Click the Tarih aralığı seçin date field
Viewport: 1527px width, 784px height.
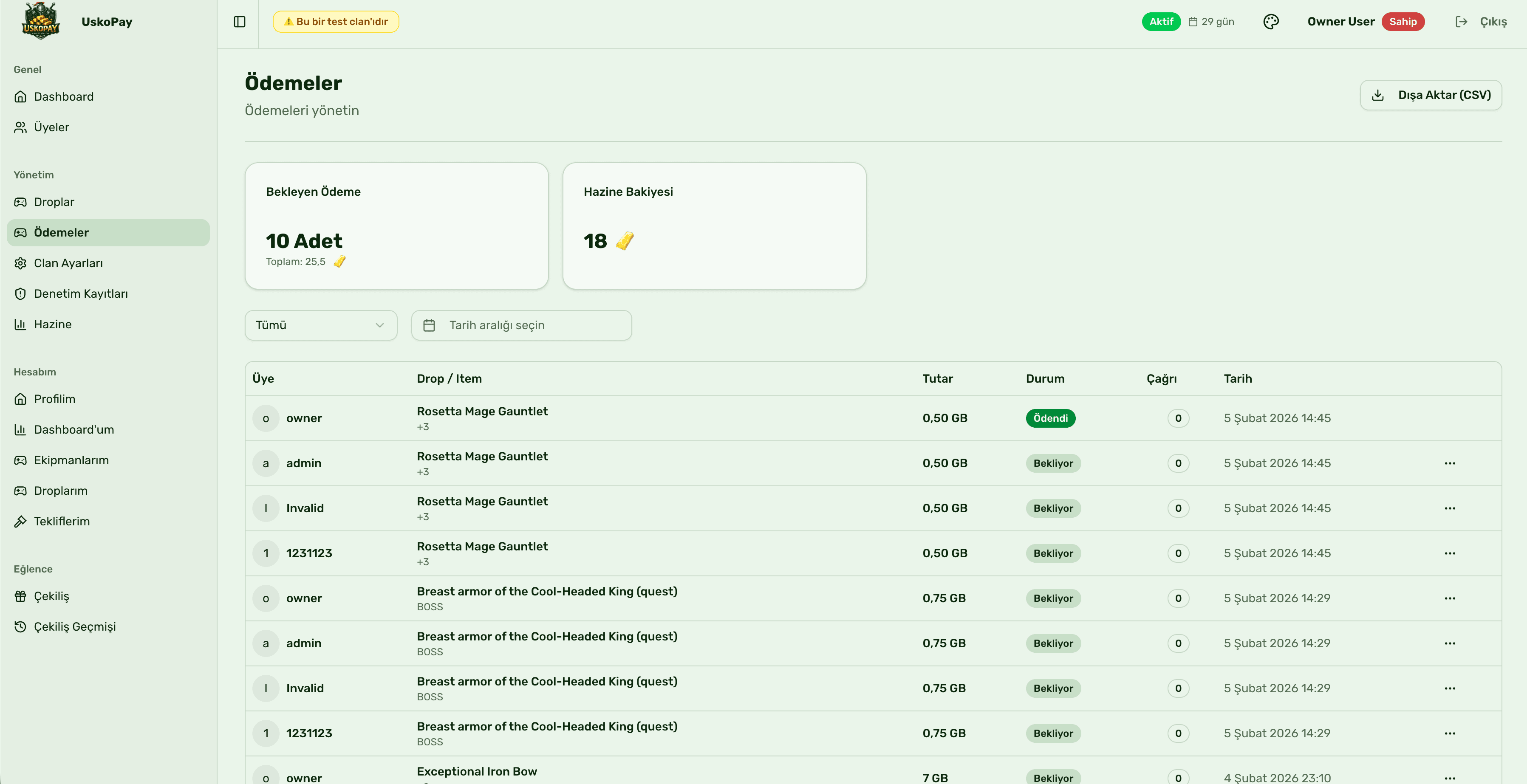[x=521, y=325]
